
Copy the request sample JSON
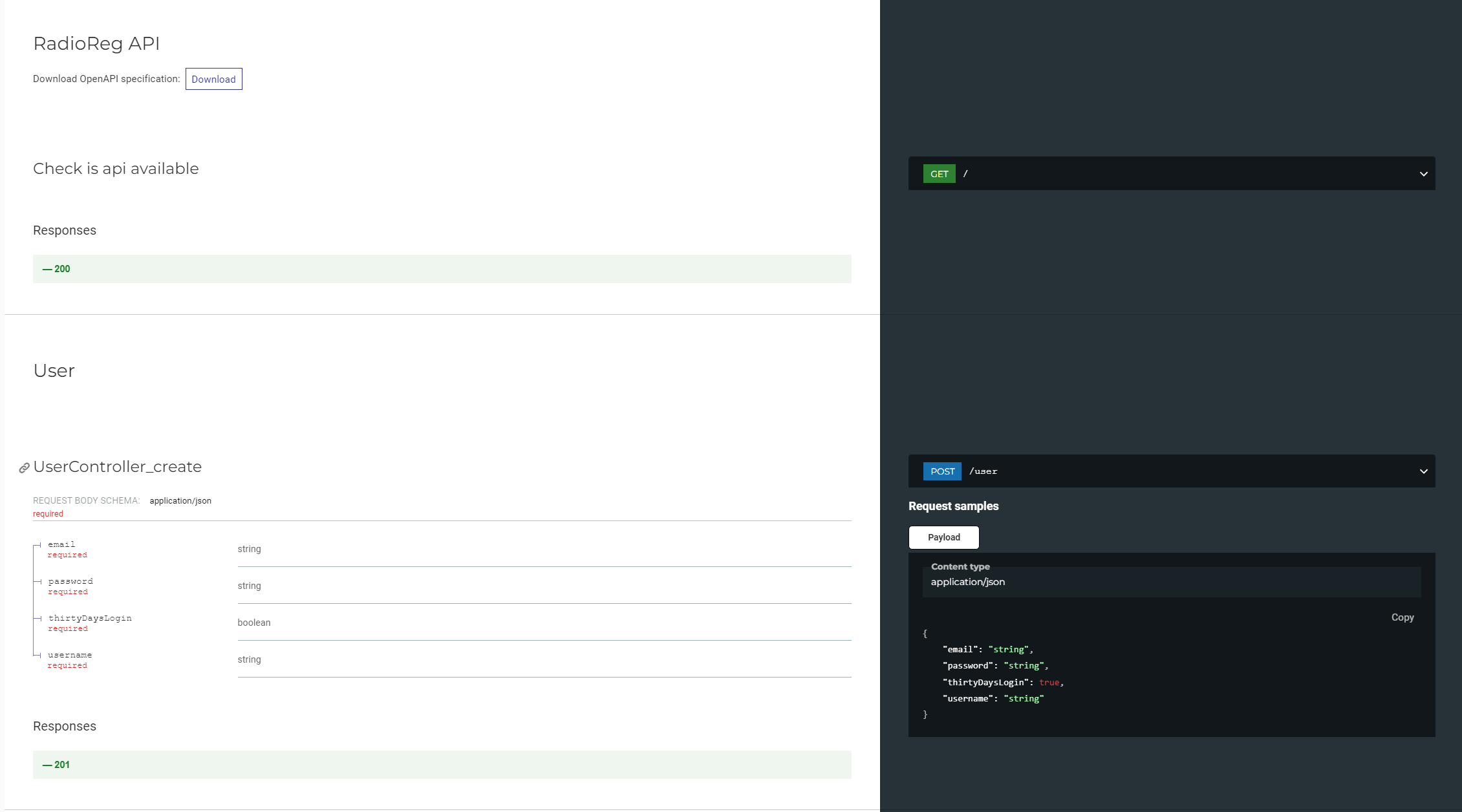click(x=1402, y=617)
